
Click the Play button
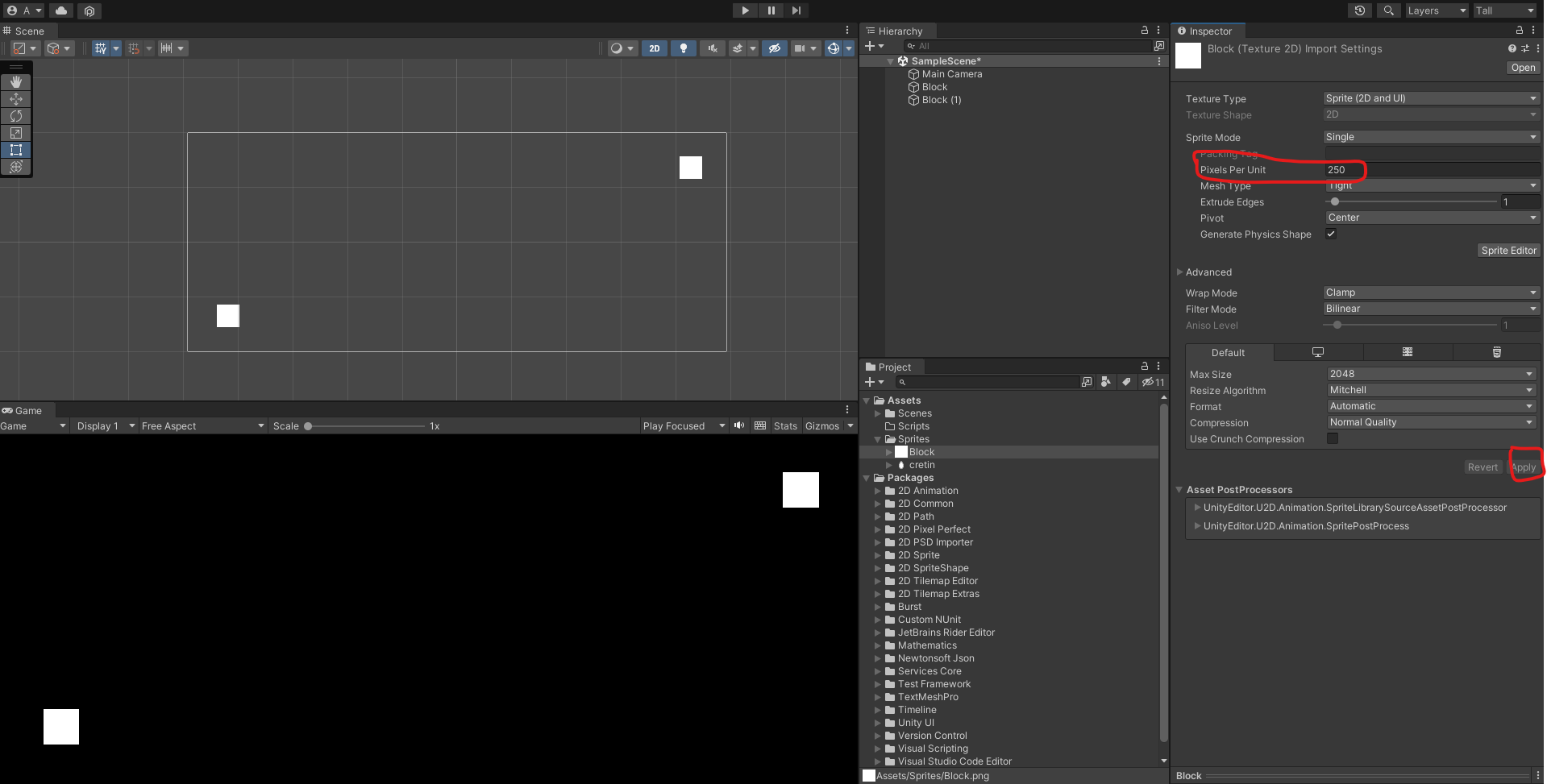(x=745, y=10)
